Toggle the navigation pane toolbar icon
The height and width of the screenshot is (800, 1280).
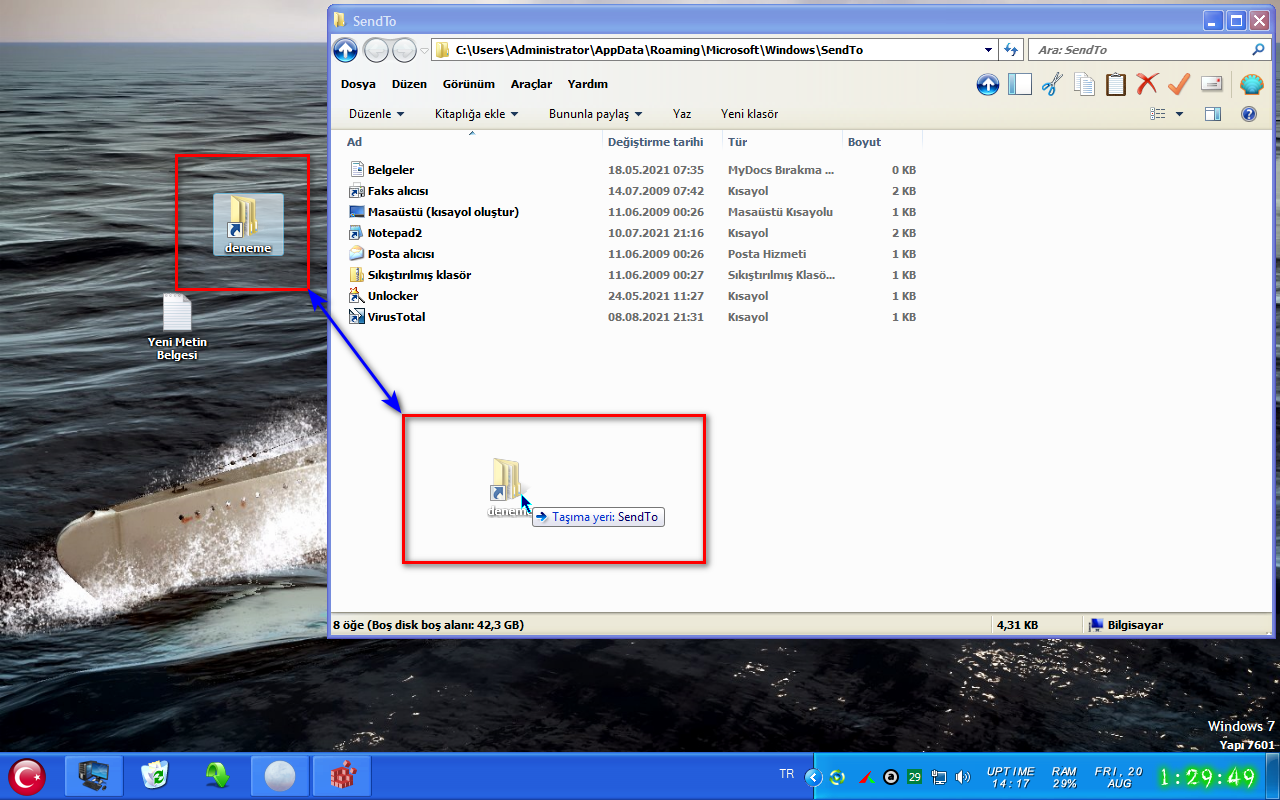1019,85
